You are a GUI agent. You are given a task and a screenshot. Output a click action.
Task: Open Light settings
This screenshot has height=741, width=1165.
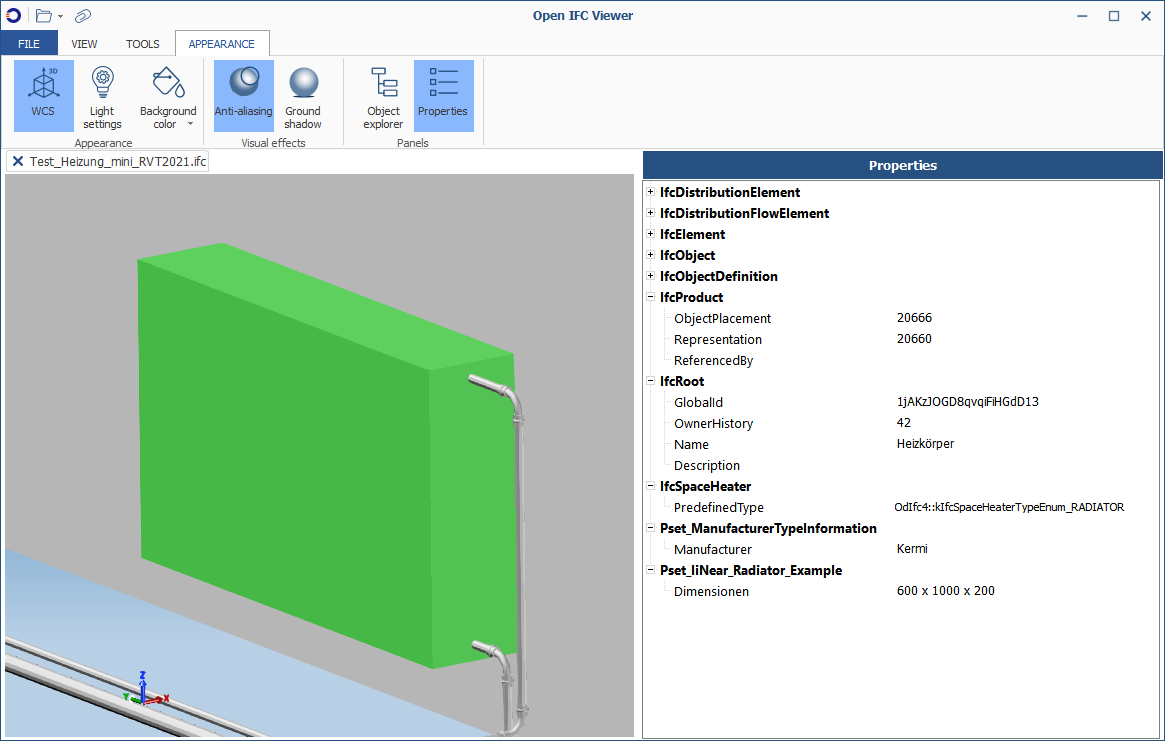tap(102, 95)
